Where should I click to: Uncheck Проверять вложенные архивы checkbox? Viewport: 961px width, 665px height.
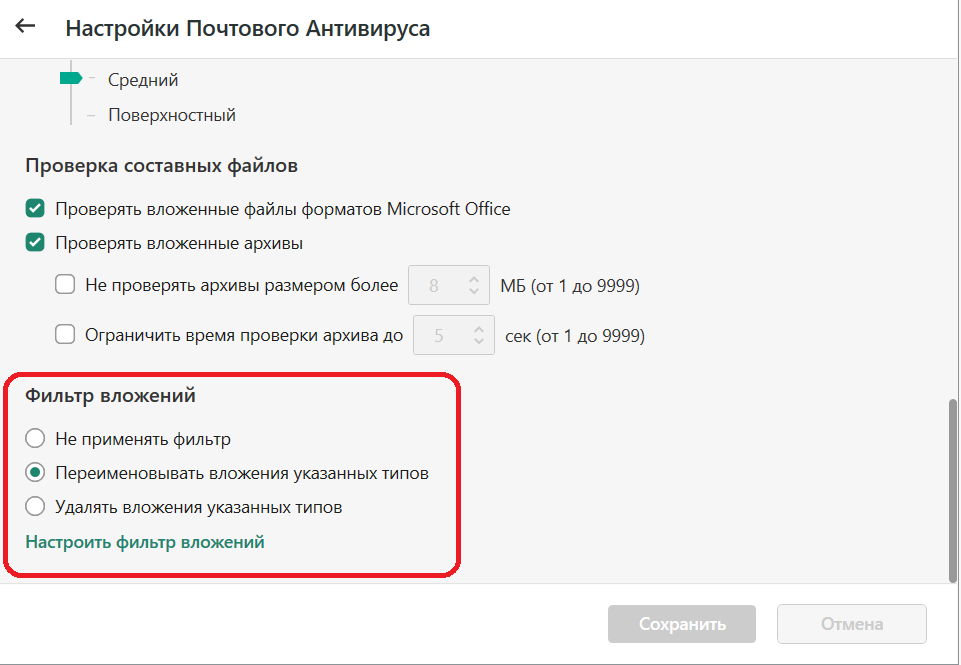pos(36,243)
